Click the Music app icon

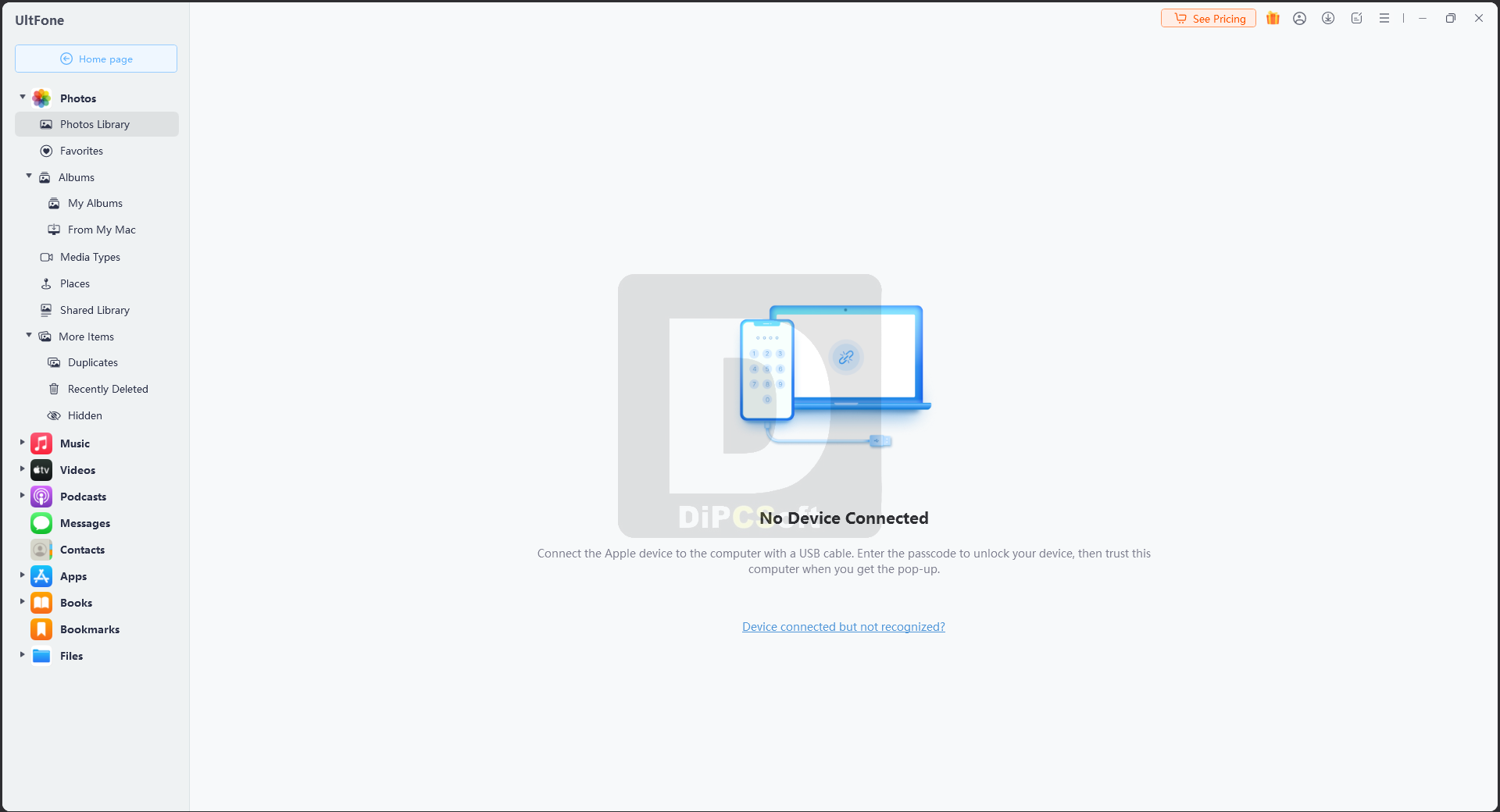41,443
